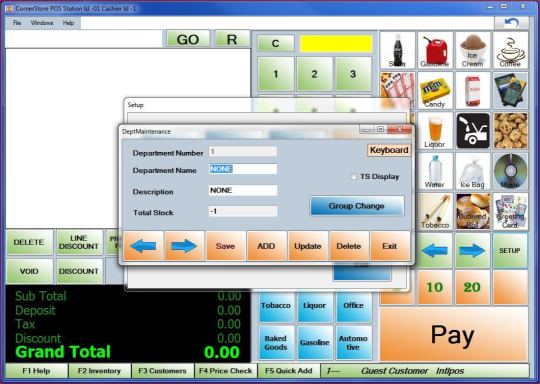540x384 pixels.
Task: Click keypad digit 3
Action: click(x=353, y=74)
